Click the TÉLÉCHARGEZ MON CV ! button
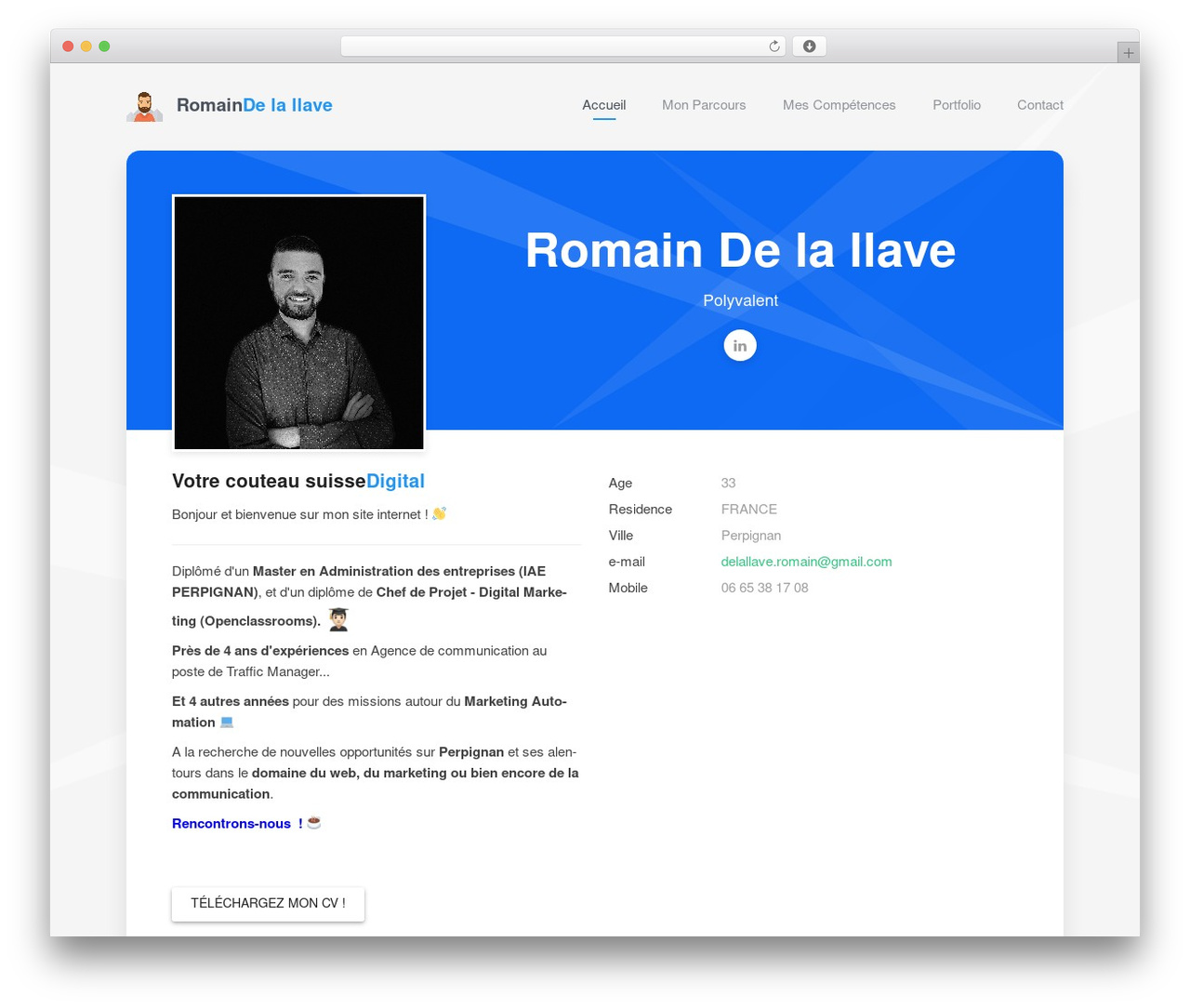 (x=268, y=904)
